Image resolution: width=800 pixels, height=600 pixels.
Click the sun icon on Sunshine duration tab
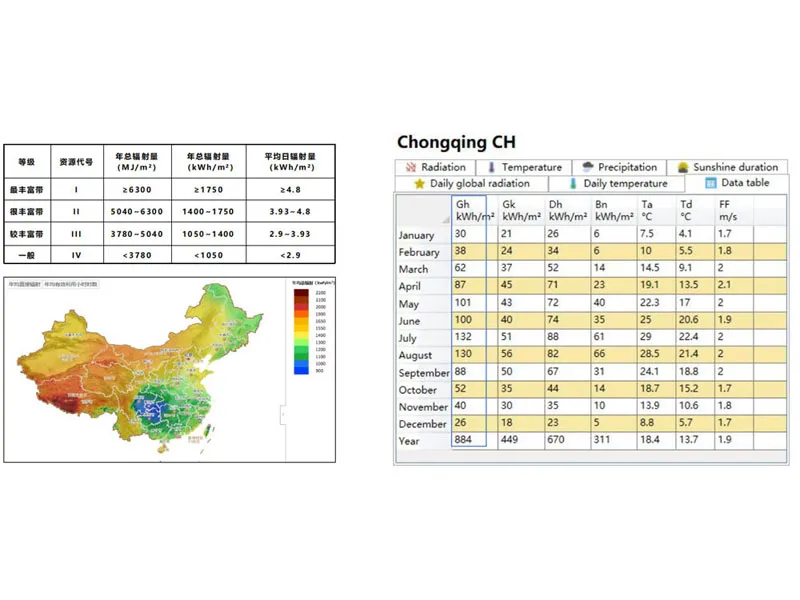click(682, 167)
